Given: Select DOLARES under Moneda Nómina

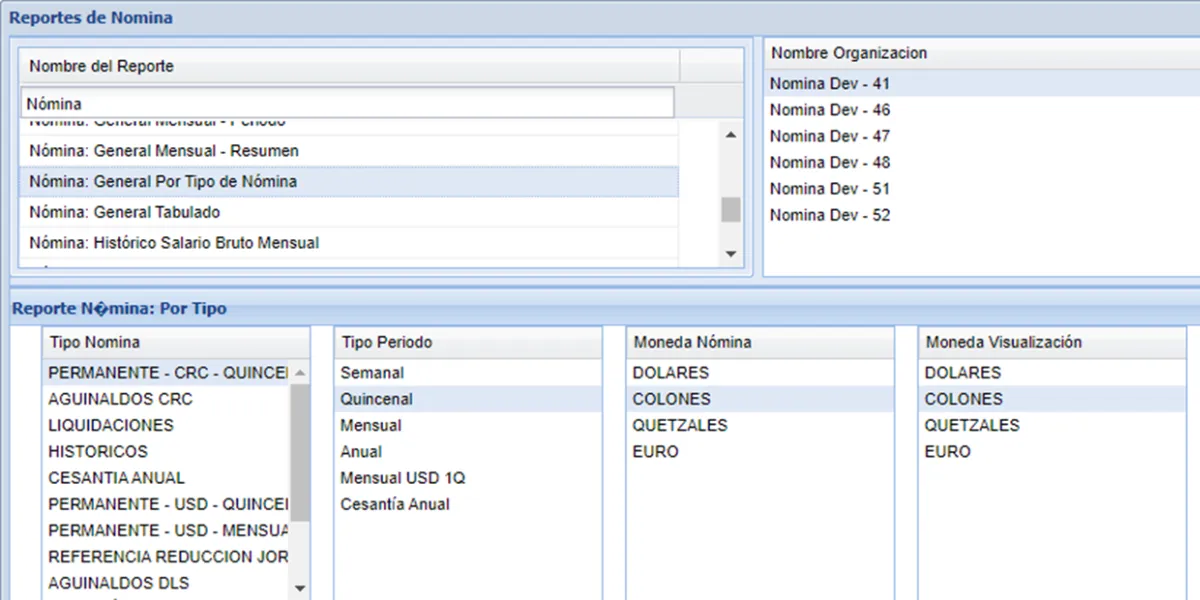Looking at the screenshot, I should (671, 373).
